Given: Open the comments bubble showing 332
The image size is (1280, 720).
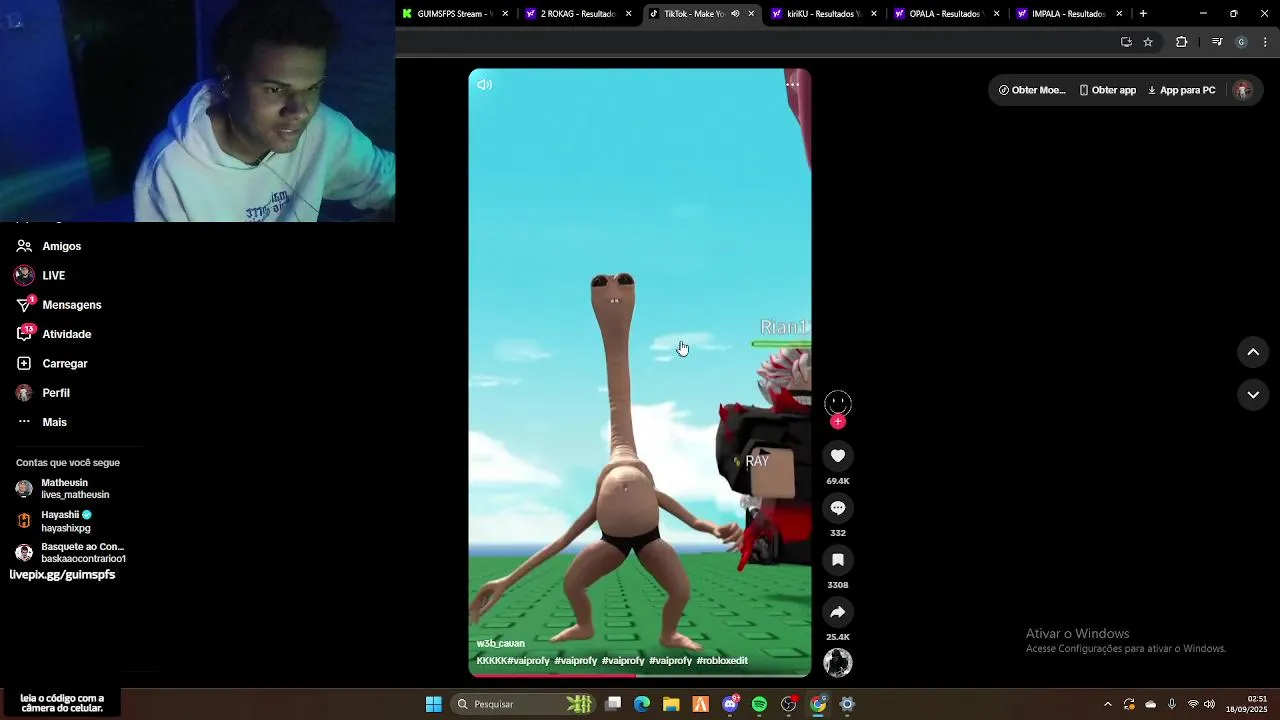Looking at the screenshot, I should (x=838, y=508).
